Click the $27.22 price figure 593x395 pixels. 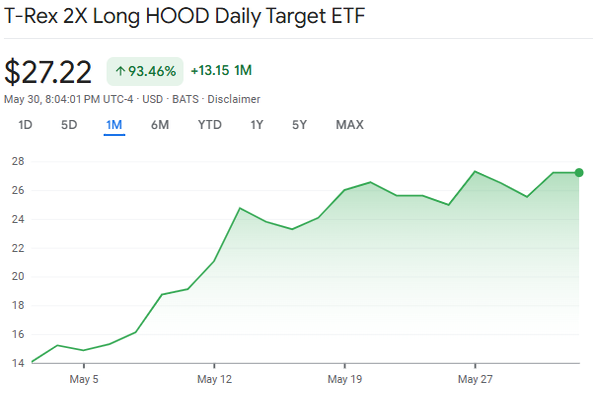click(48, 72)
